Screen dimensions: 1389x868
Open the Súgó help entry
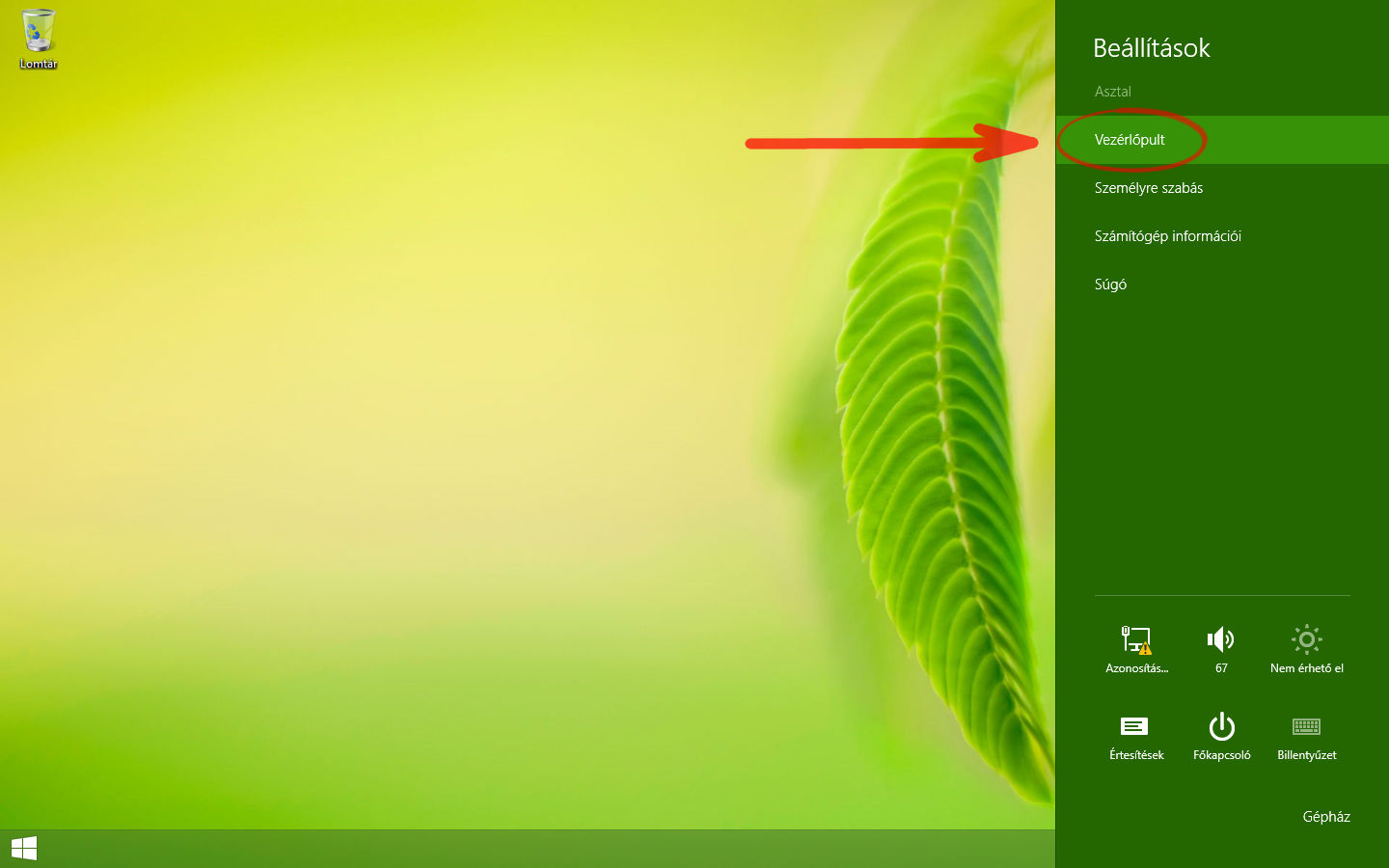[1110, 284]
